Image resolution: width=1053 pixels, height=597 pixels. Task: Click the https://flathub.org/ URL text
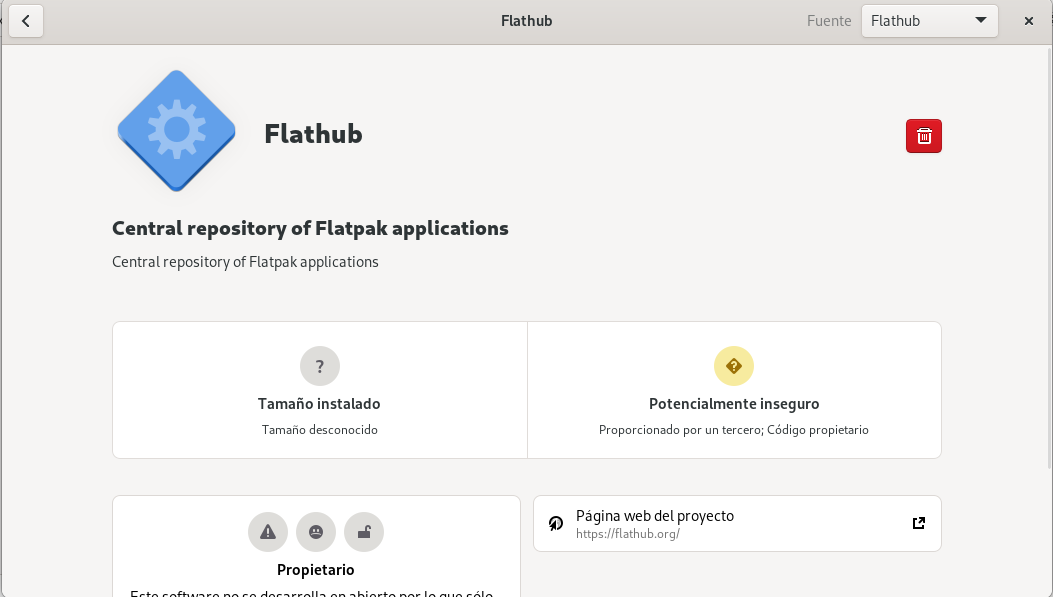[627, 534]
